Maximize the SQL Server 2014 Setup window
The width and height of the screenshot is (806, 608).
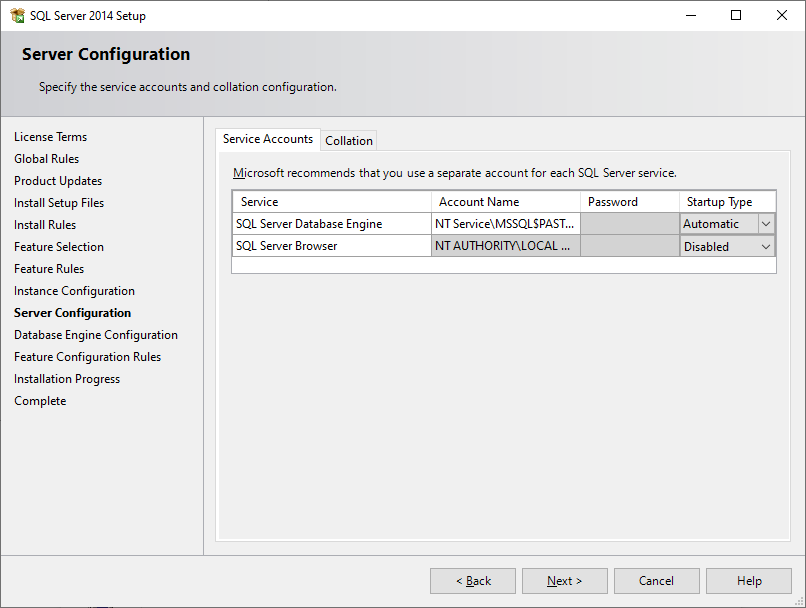(736, 15)
